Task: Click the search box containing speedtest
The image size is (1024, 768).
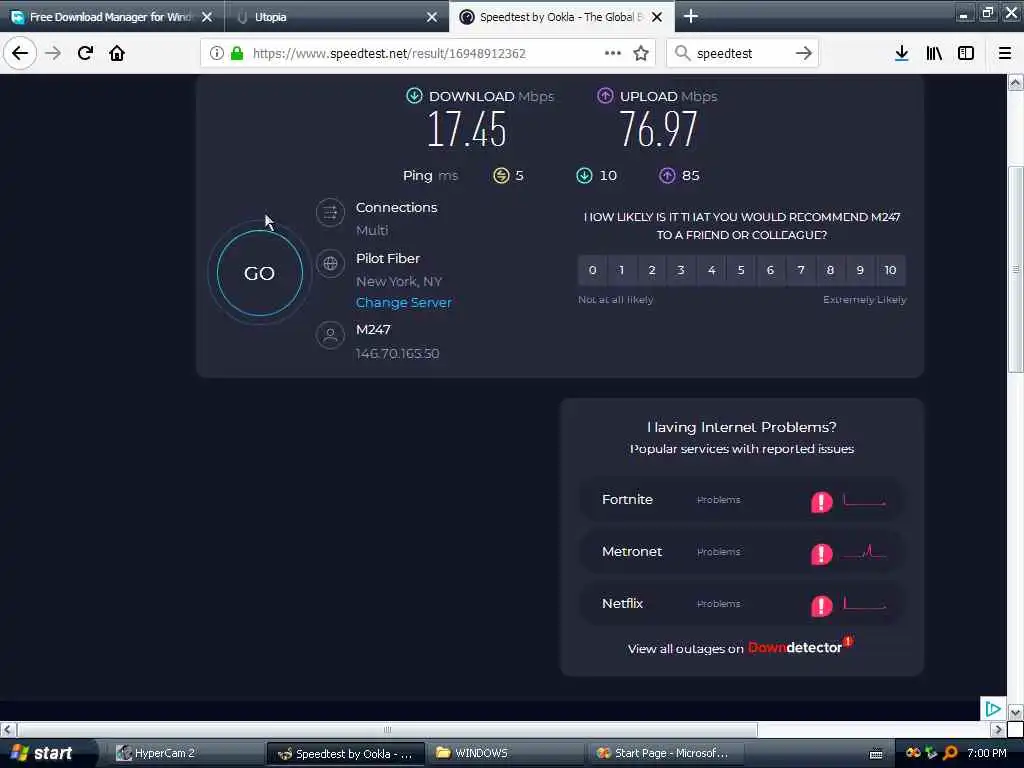Action: pyautogui.click(x=741, y=53)
